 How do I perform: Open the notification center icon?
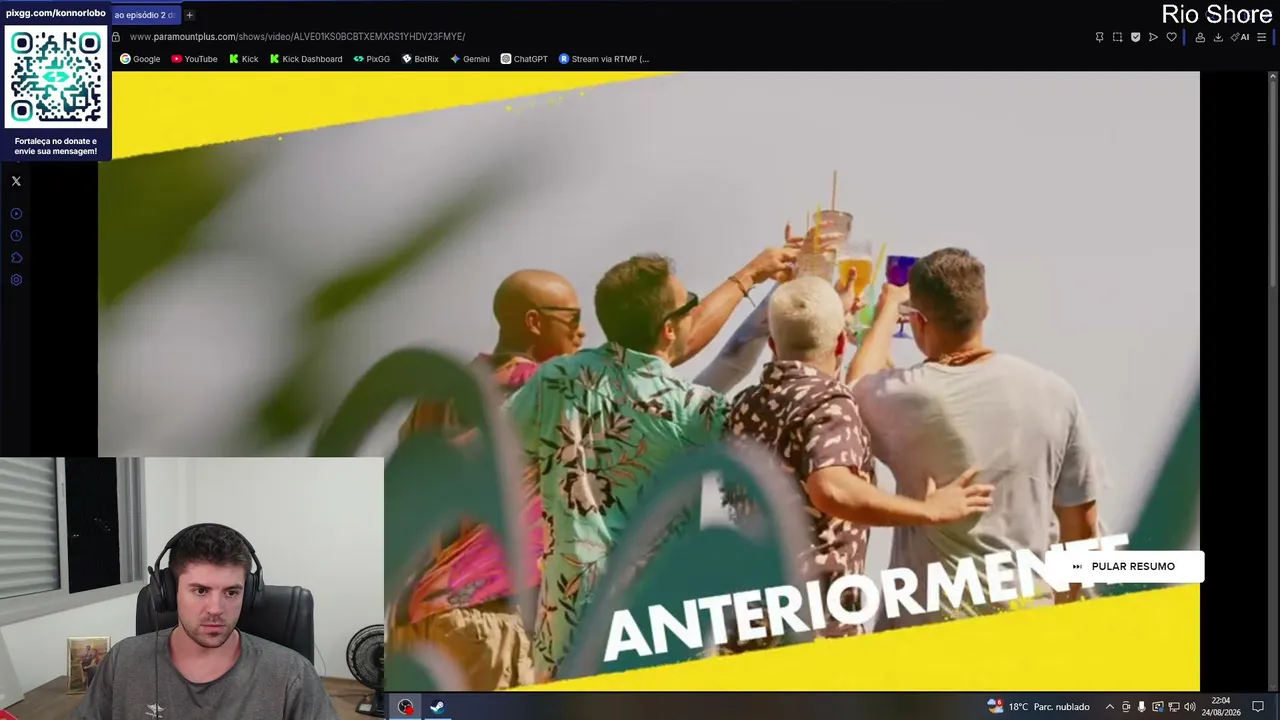[1258, 707]
